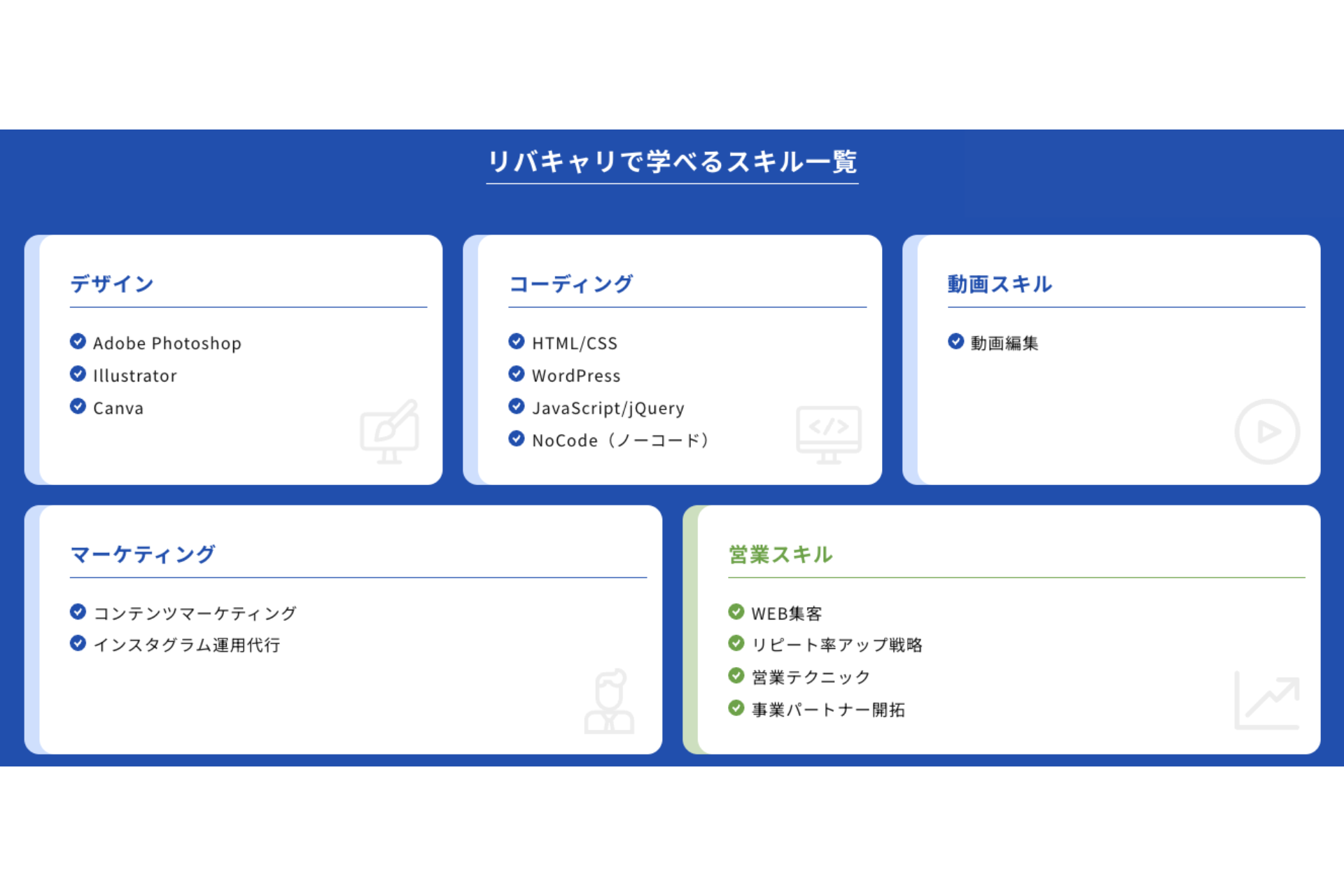Viewport: 1344px width, 896px height.
Task: Click checkmark icon beside Adobe Photoshop
Action: coord(78,342)
